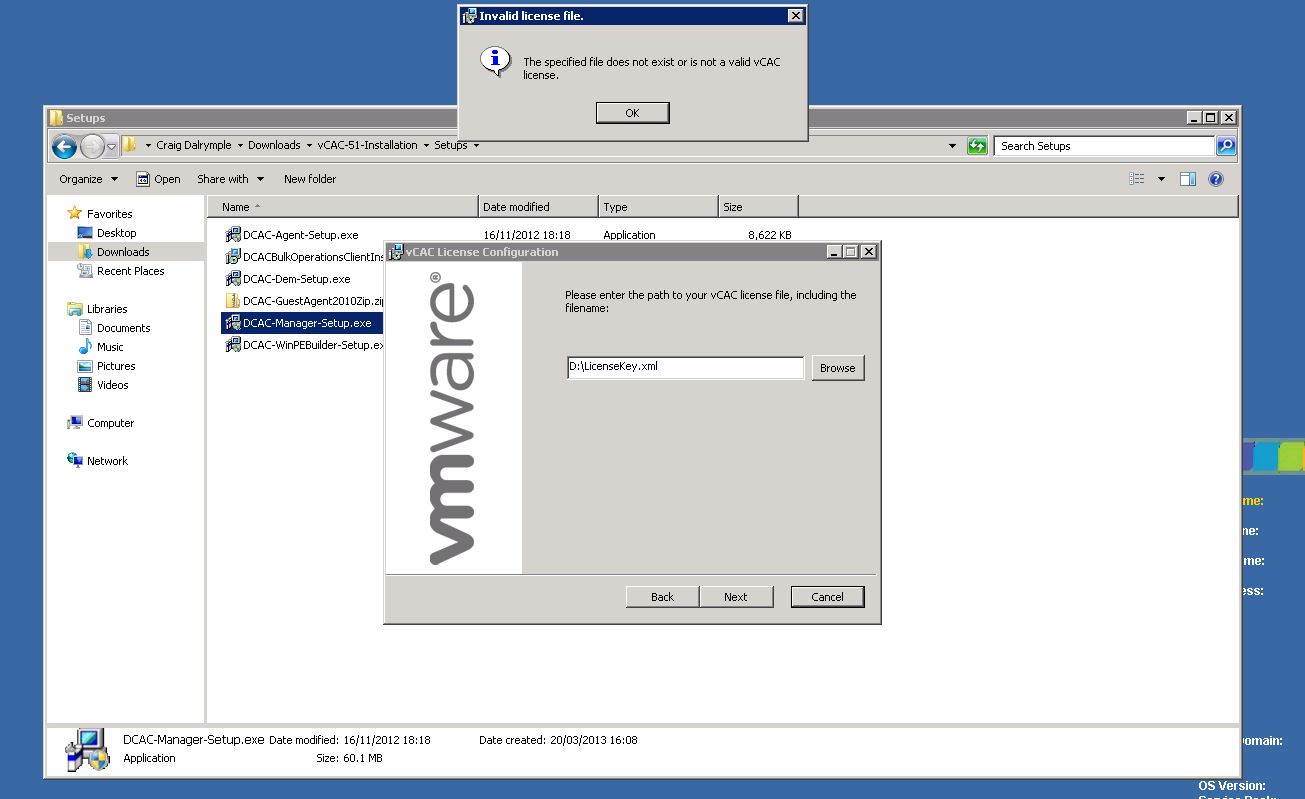Click the search magnifier icon
This screenshot has width=1305, height=799.
tap(1226, 146)
